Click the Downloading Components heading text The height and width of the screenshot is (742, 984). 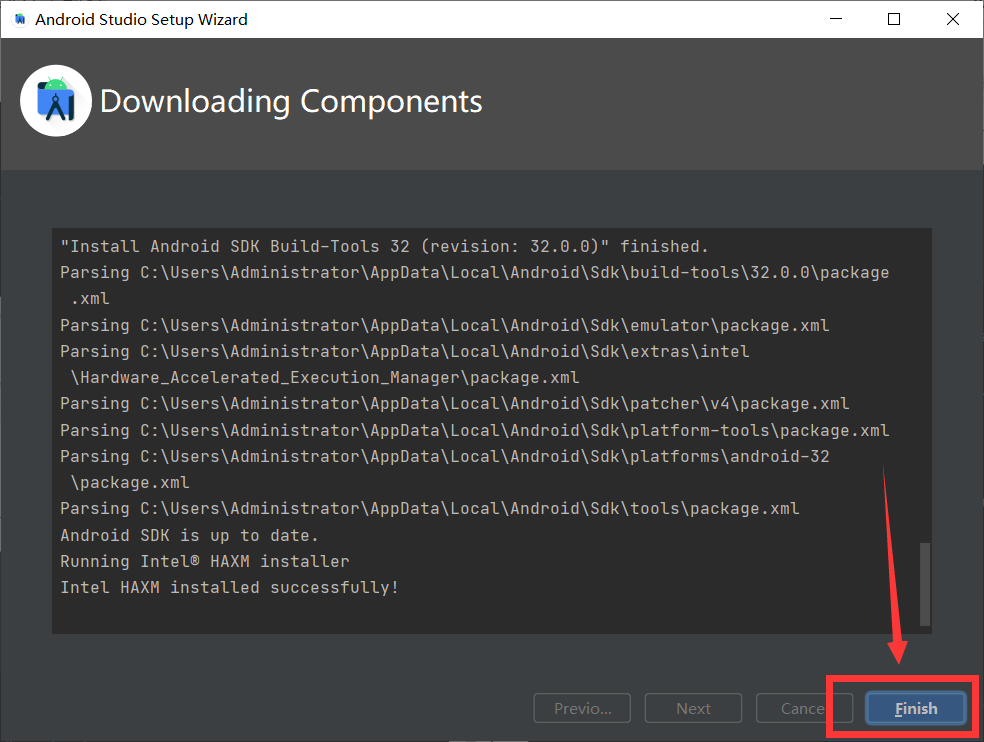291,101
